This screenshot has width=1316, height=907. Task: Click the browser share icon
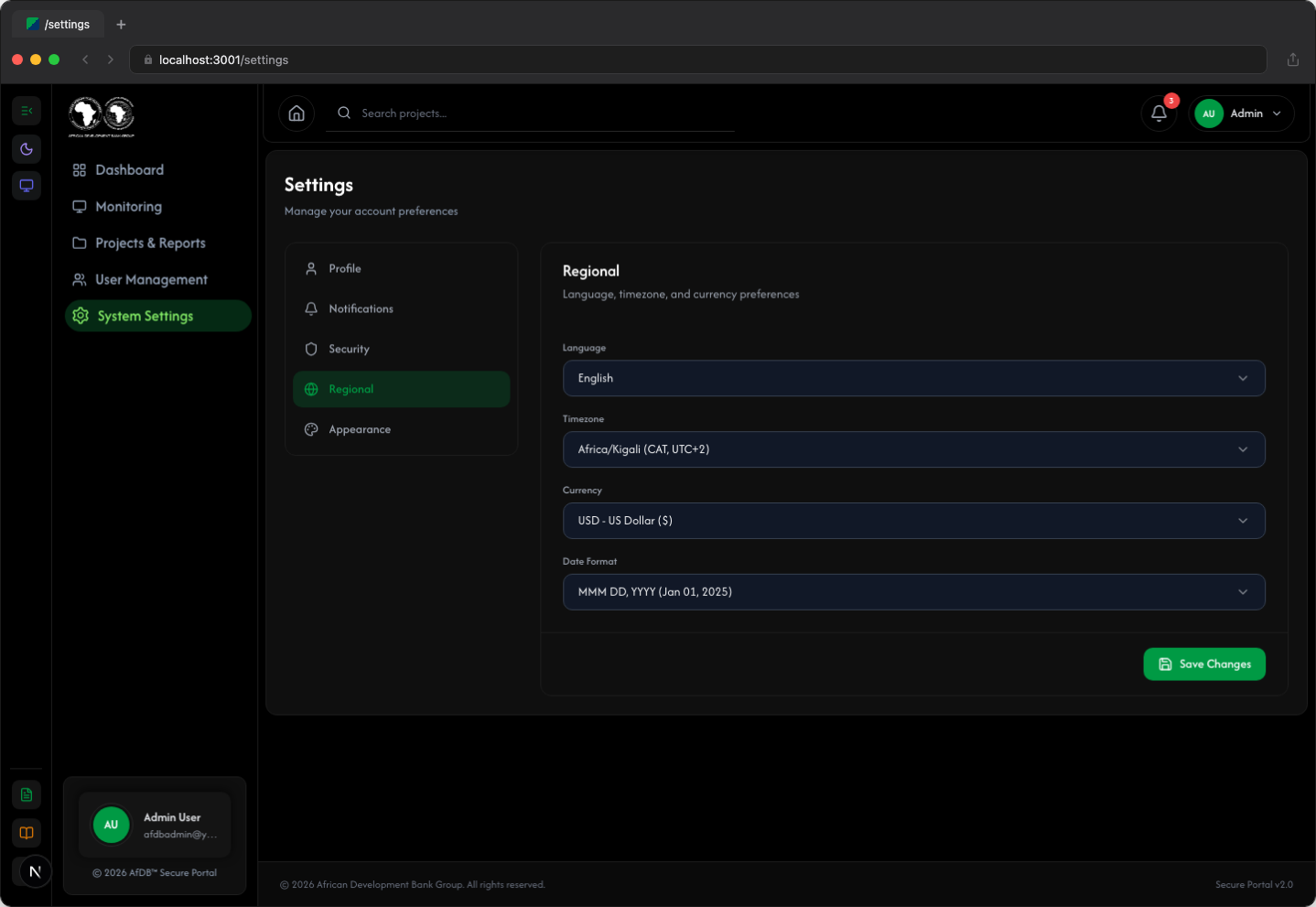pos(1293,59)
